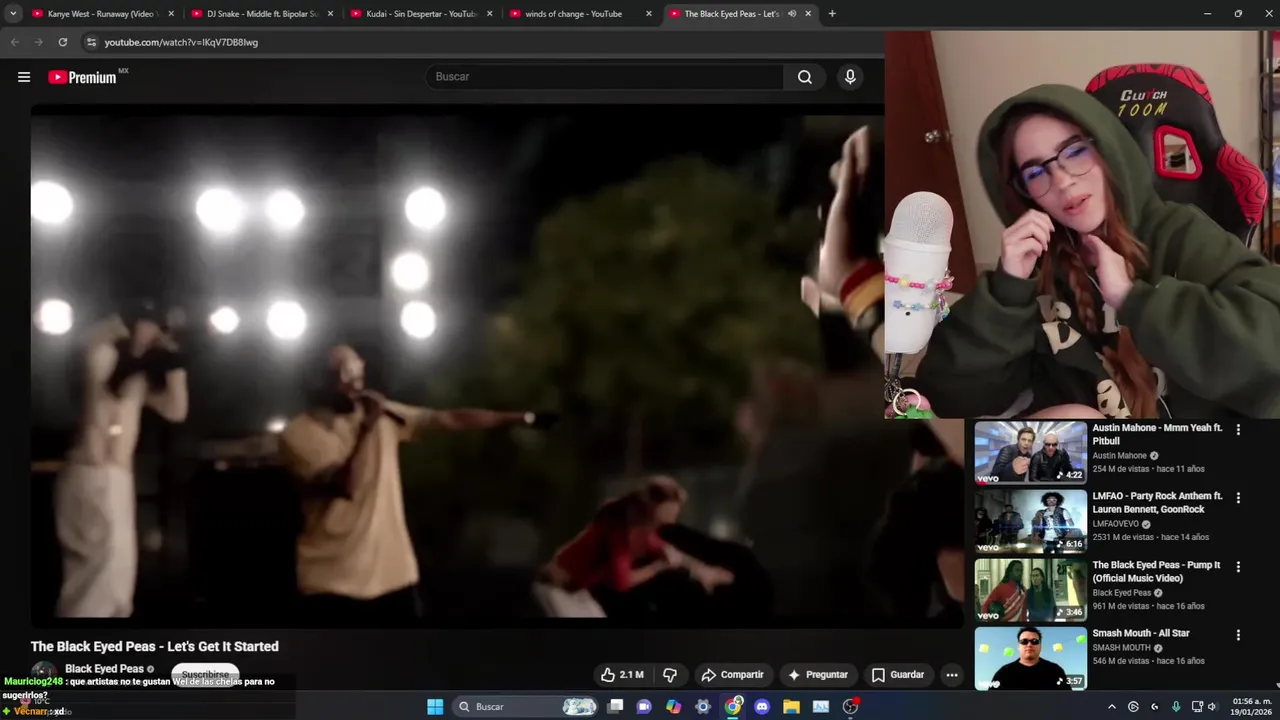Open Austin Mahone Mmm Yeah thumbnail
The image size is (1280, 720).
point(1030,452)
